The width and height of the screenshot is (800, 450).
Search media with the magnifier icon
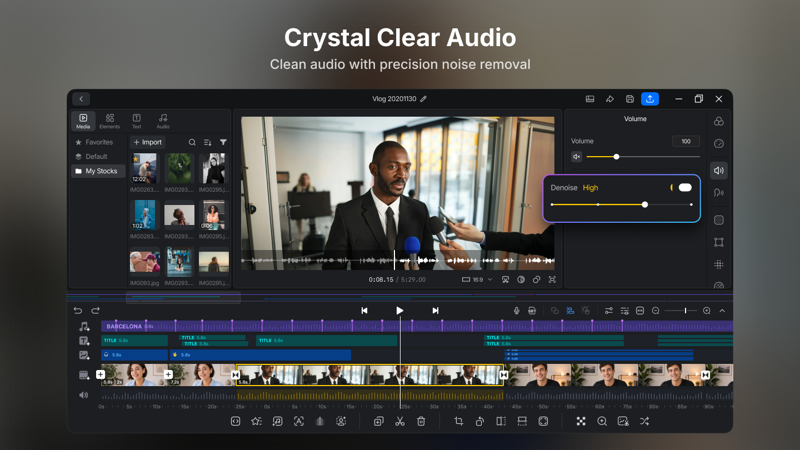click(x=192, y=142)
